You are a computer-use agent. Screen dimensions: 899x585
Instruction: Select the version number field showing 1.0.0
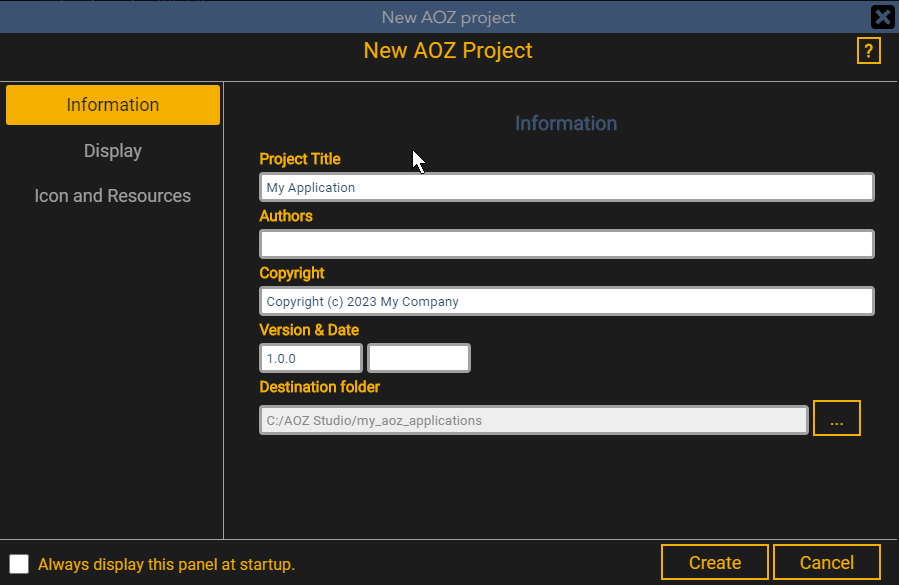click(x=310, y=358)
